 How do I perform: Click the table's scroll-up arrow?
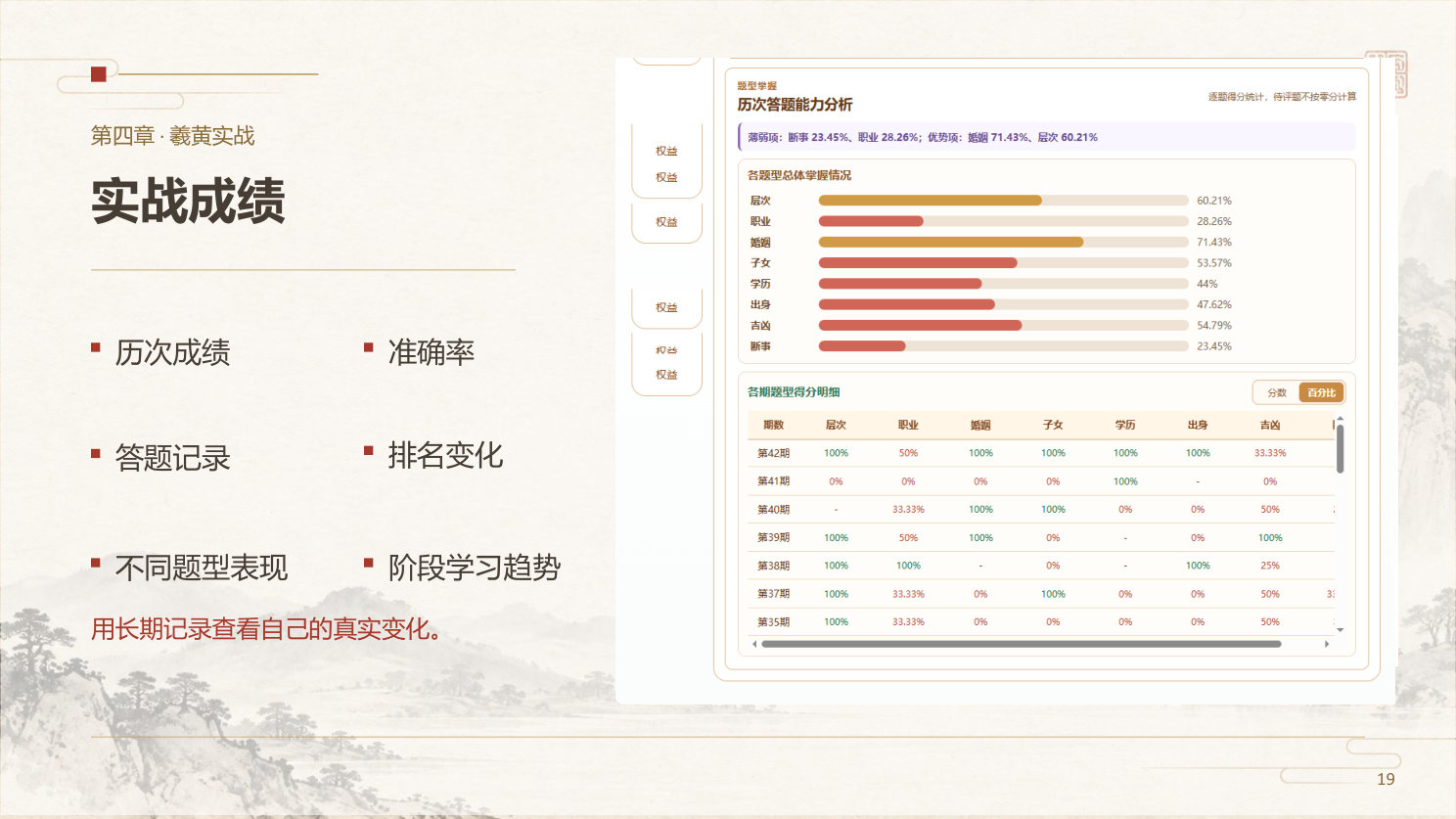pos(1340,419)
